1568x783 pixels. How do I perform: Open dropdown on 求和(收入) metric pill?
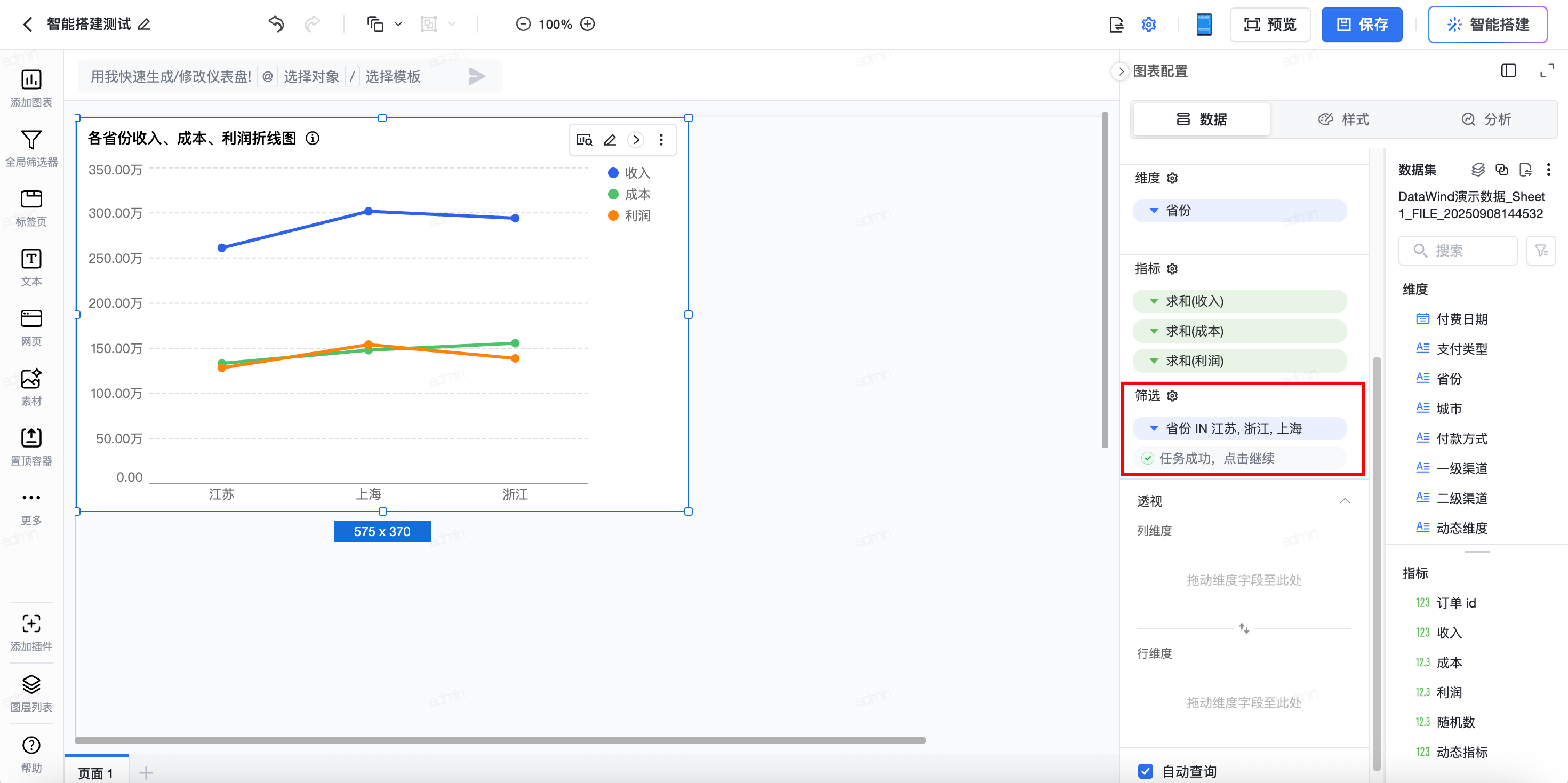(x=1154, y=301)
